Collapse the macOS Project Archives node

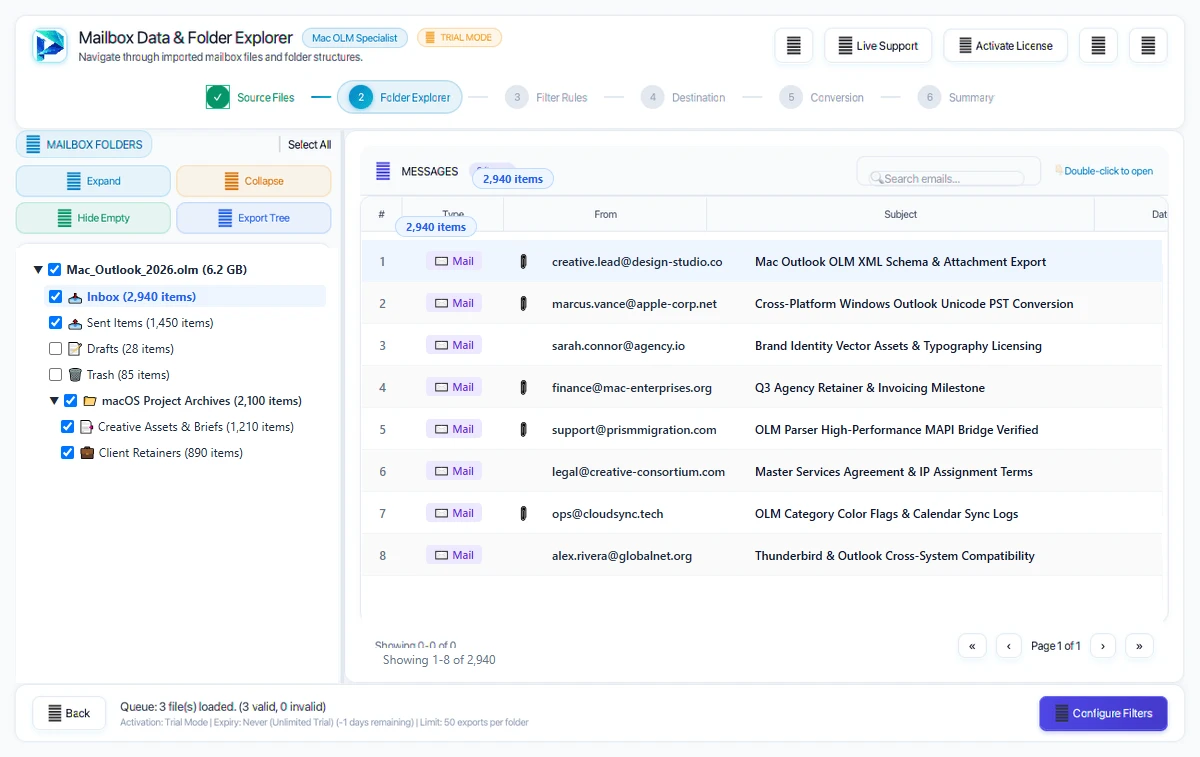54,401
